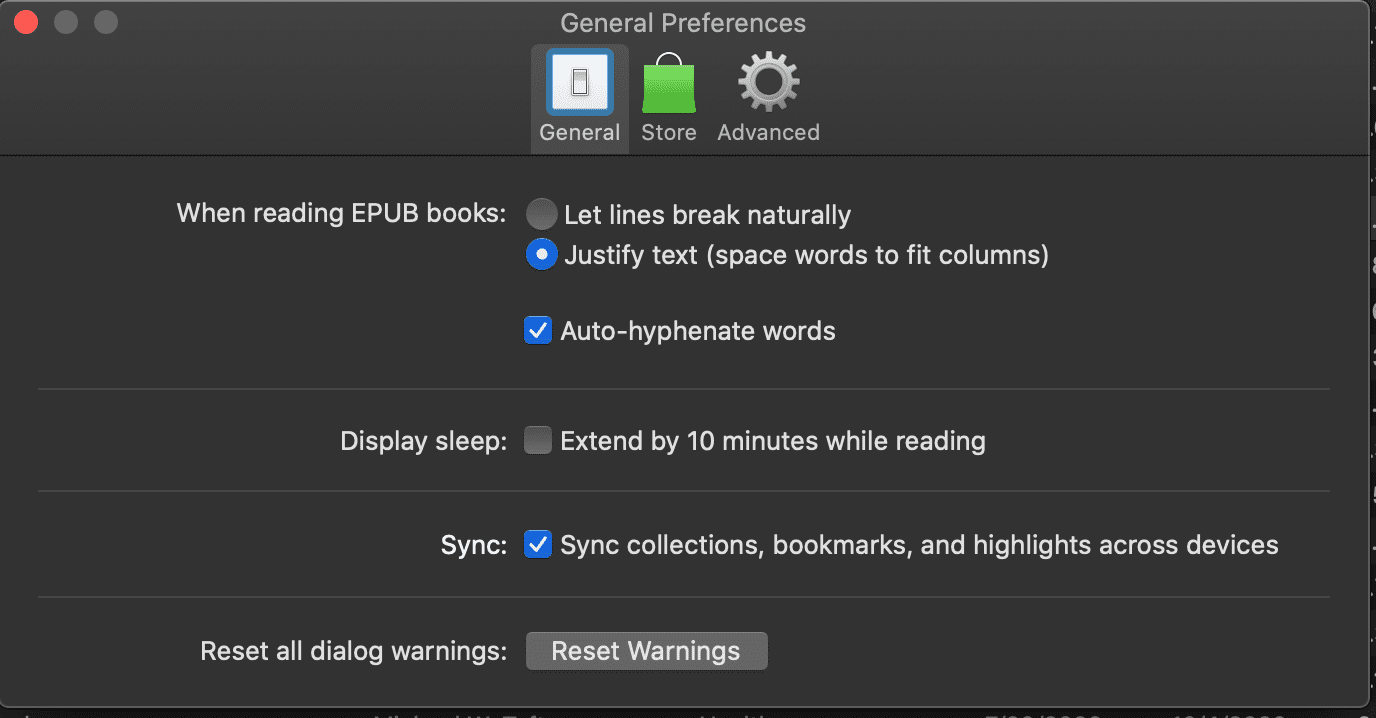Open the General light-switch icon

point(579,83)
